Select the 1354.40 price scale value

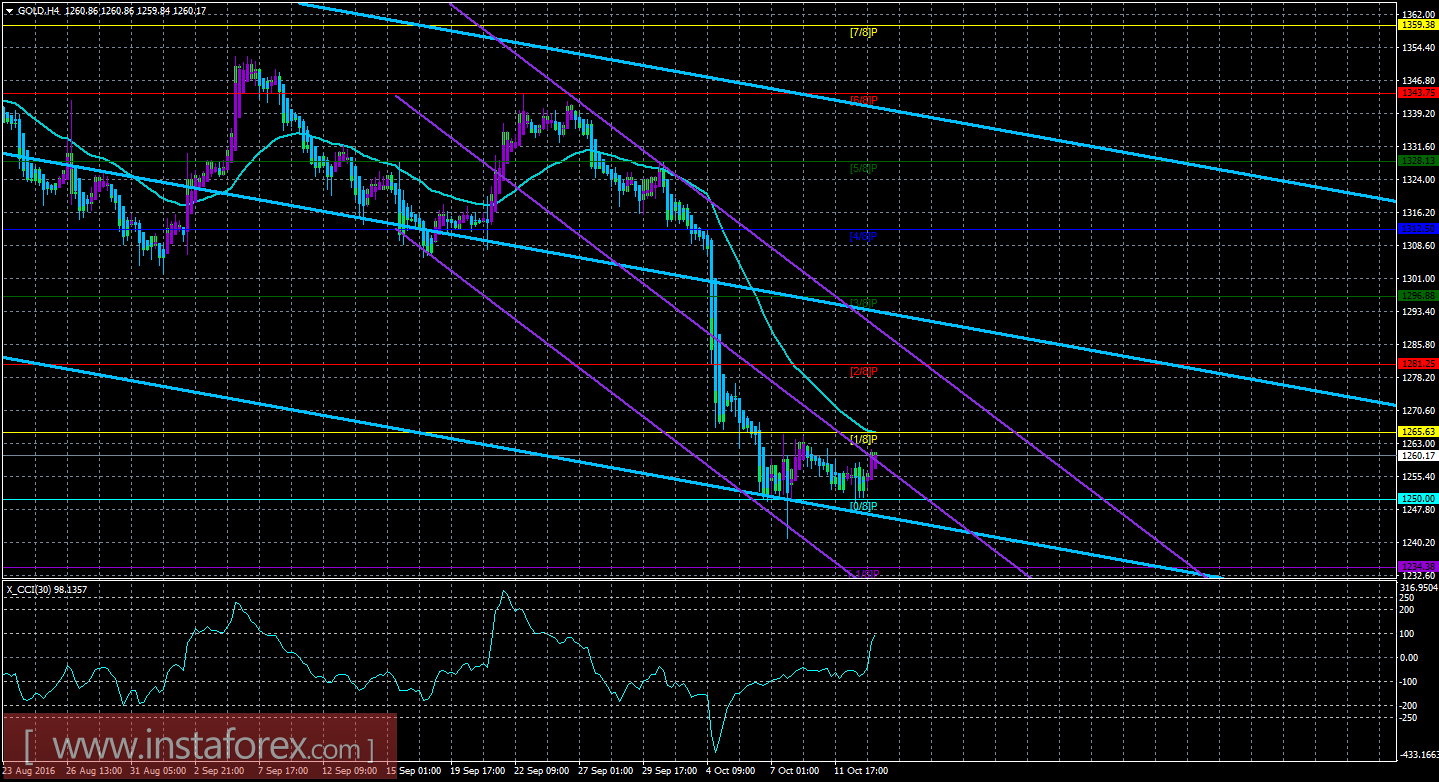click(1417, 47)
